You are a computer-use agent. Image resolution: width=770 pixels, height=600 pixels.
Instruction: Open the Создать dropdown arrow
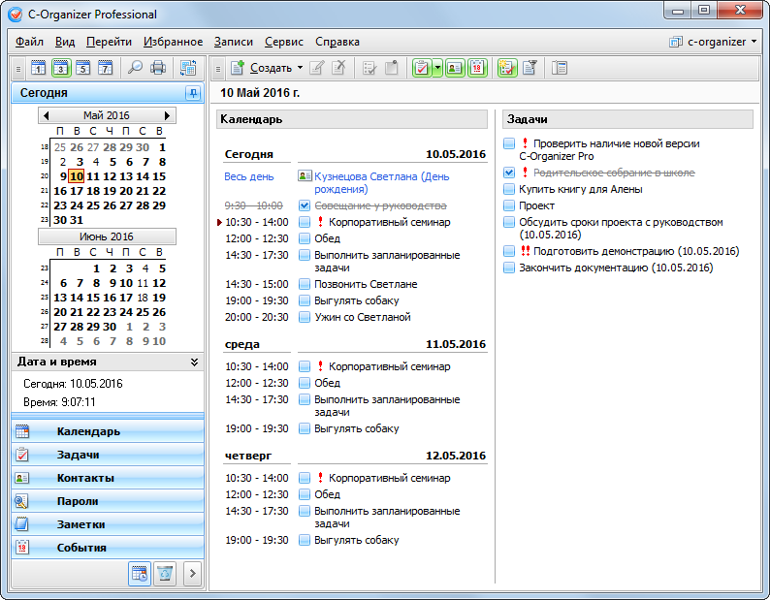coord(300,68)
